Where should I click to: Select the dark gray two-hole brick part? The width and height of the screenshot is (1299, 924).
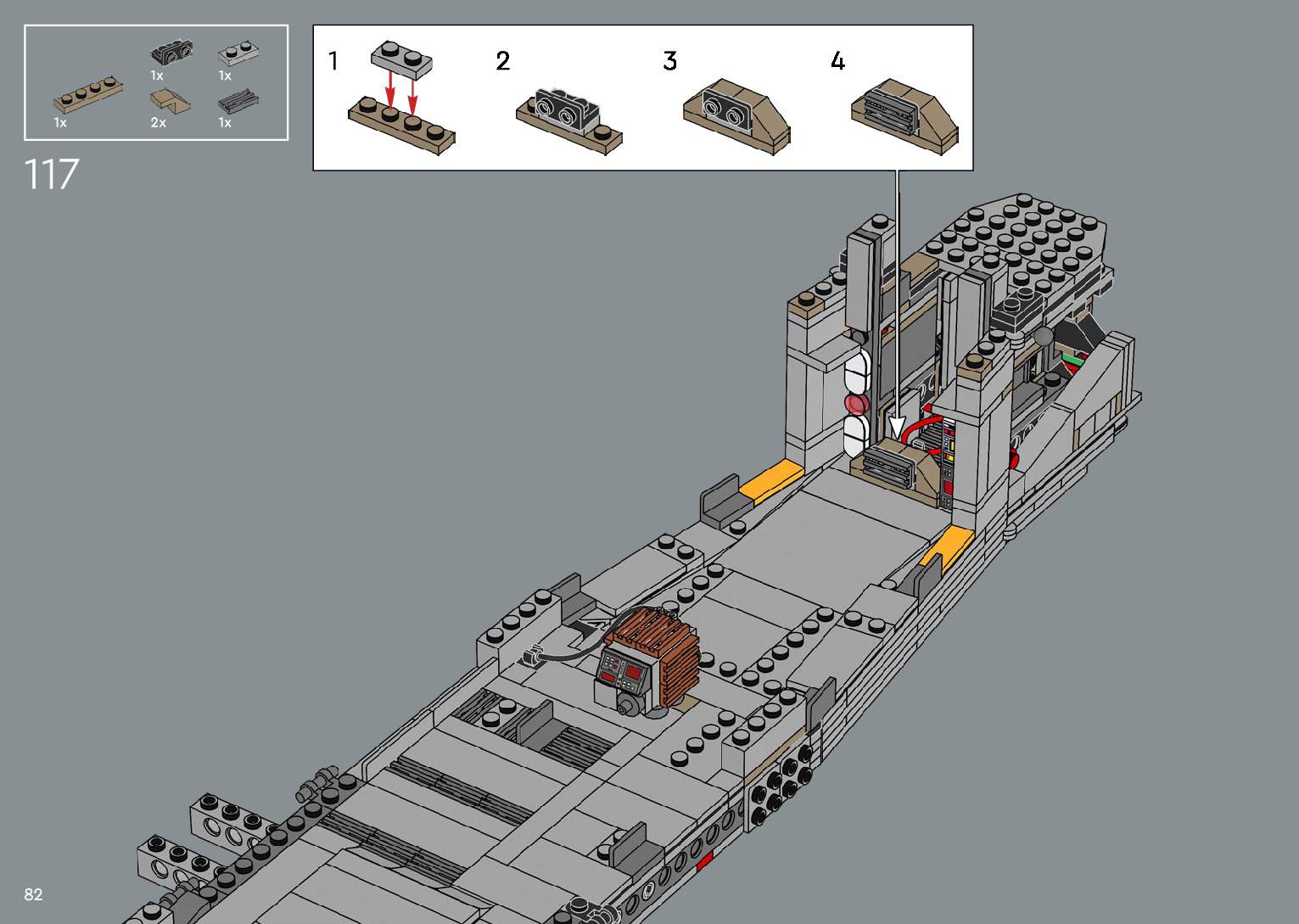171,53
